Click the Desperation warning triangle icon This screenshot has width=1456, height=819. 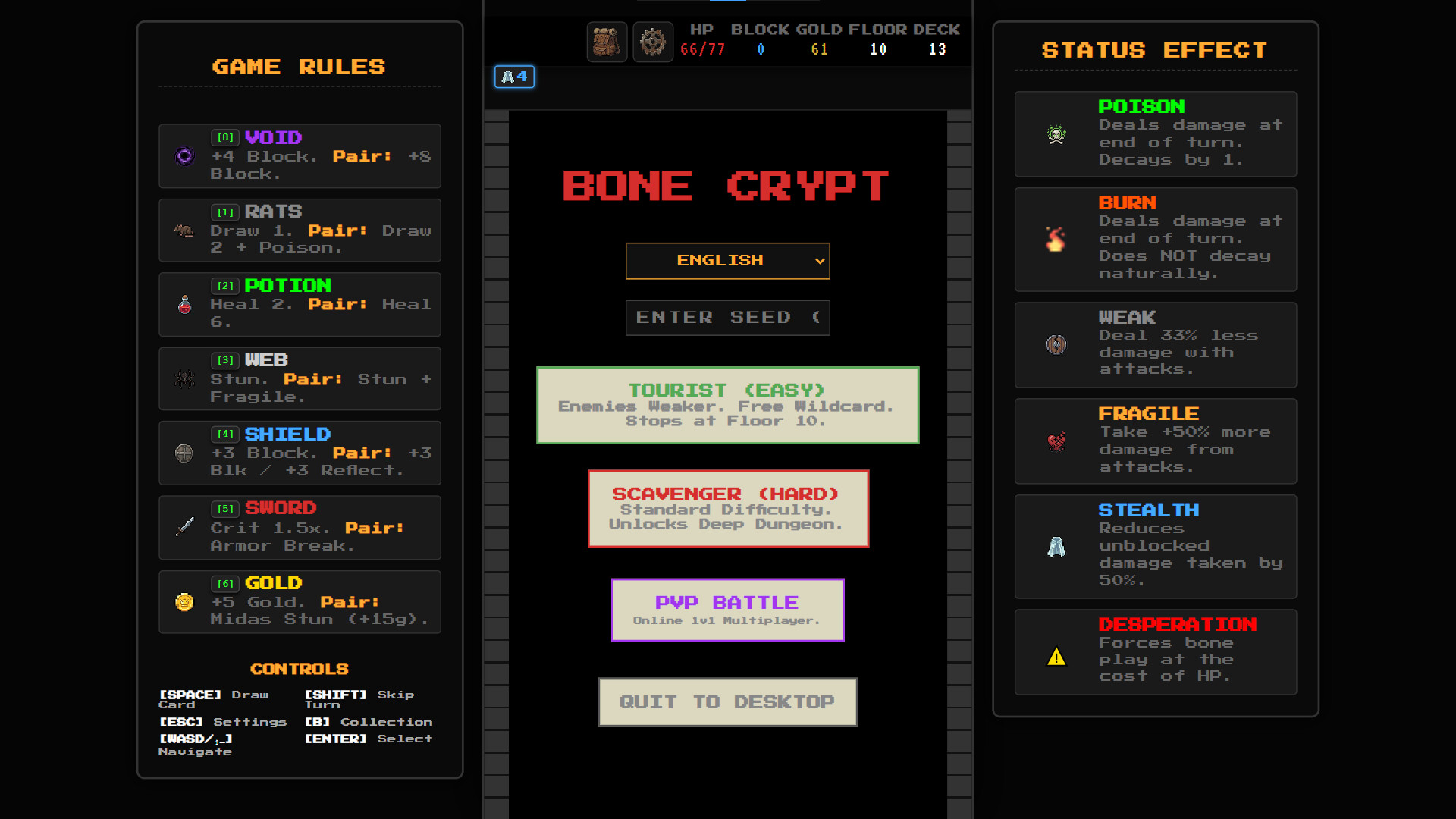click(x=1056, y=657)
